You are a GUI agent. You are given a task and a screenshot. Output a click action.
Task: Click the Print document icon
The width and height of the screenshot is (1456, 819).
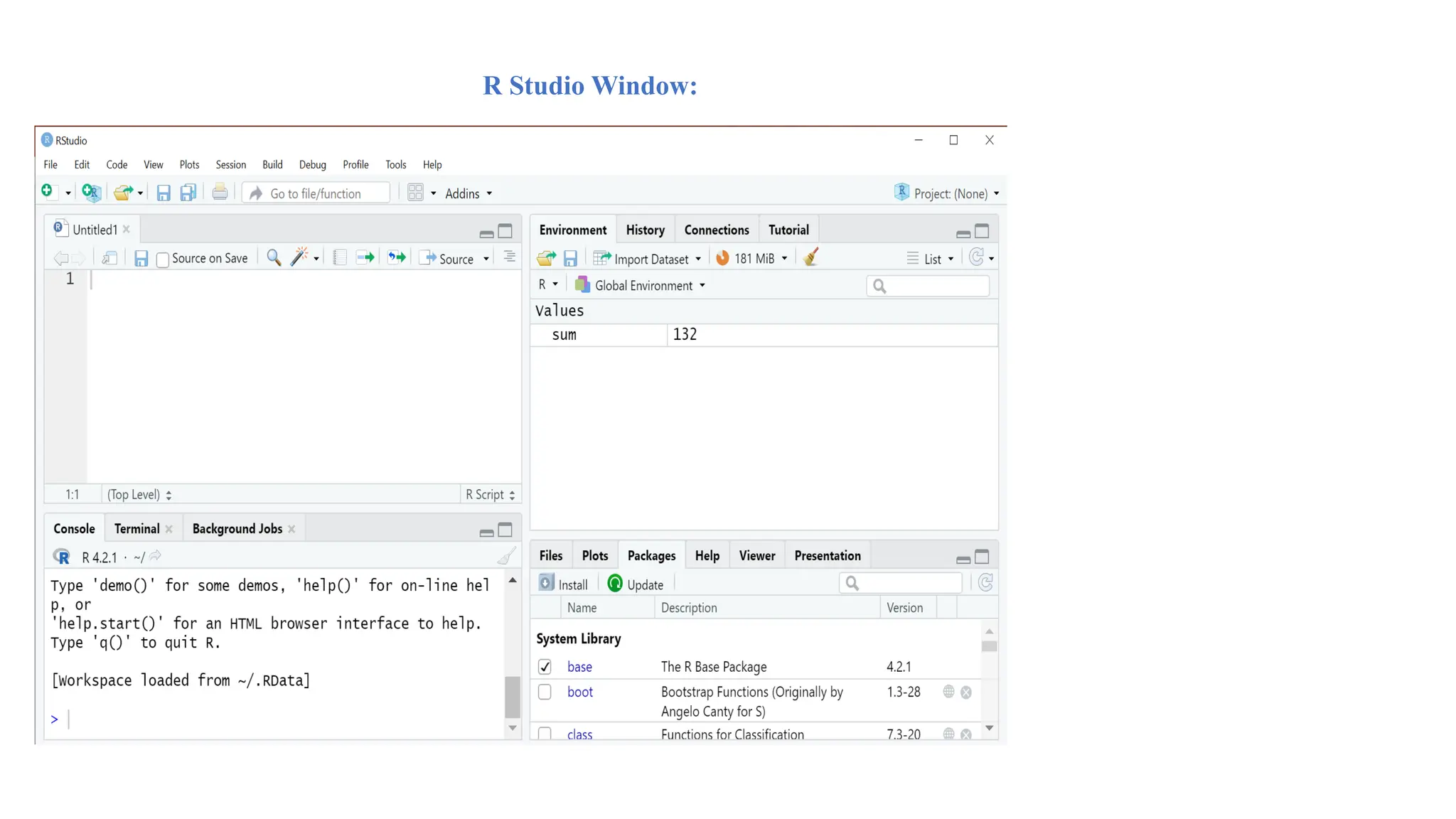220,192
